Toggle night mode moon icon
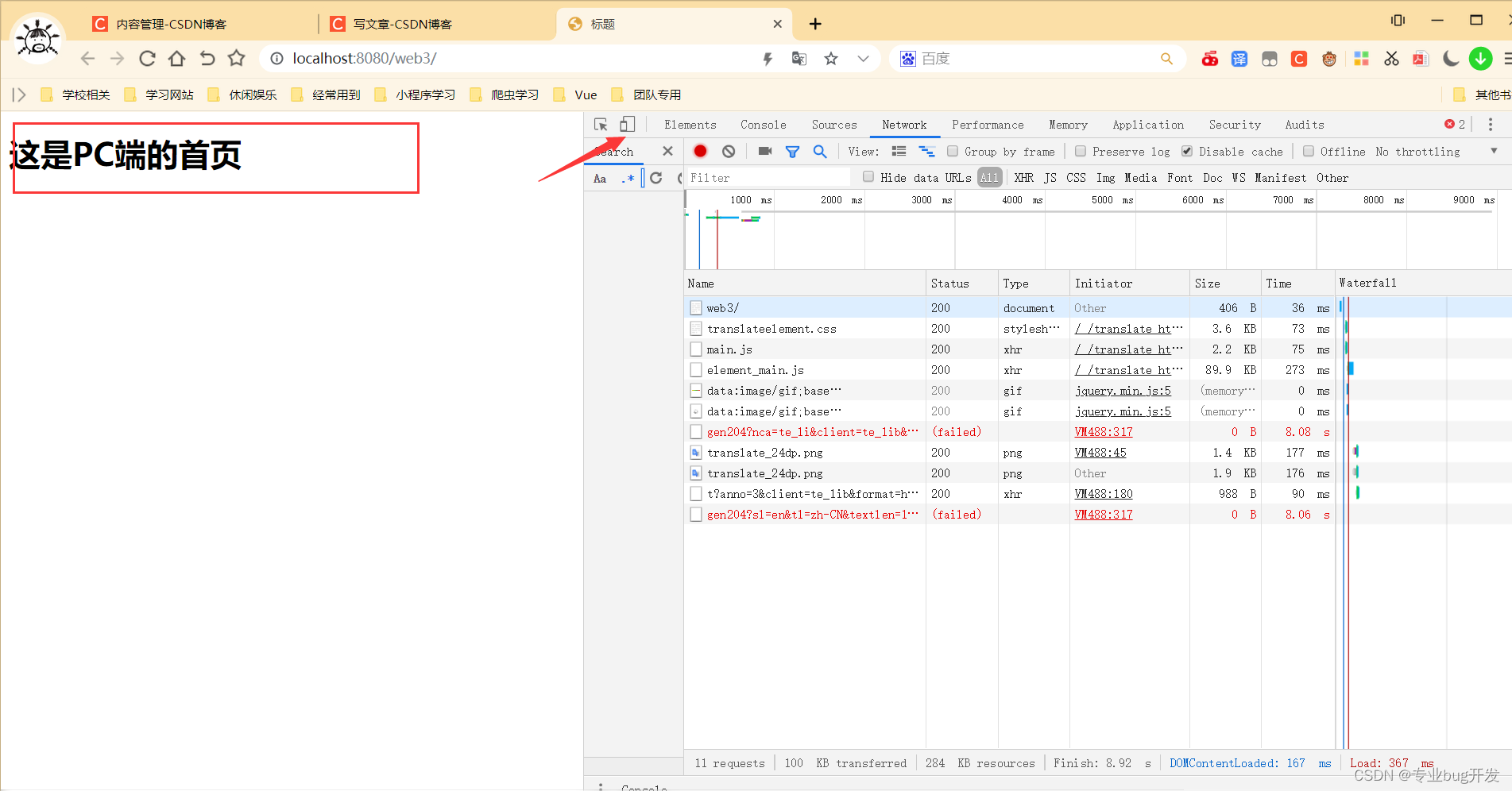 pos(1451,59)
